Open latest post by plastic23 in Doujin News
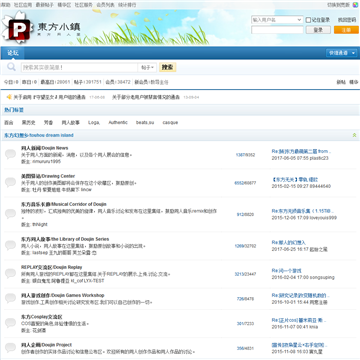The width and height of the screenshot is (360, 360). (301, 151)
